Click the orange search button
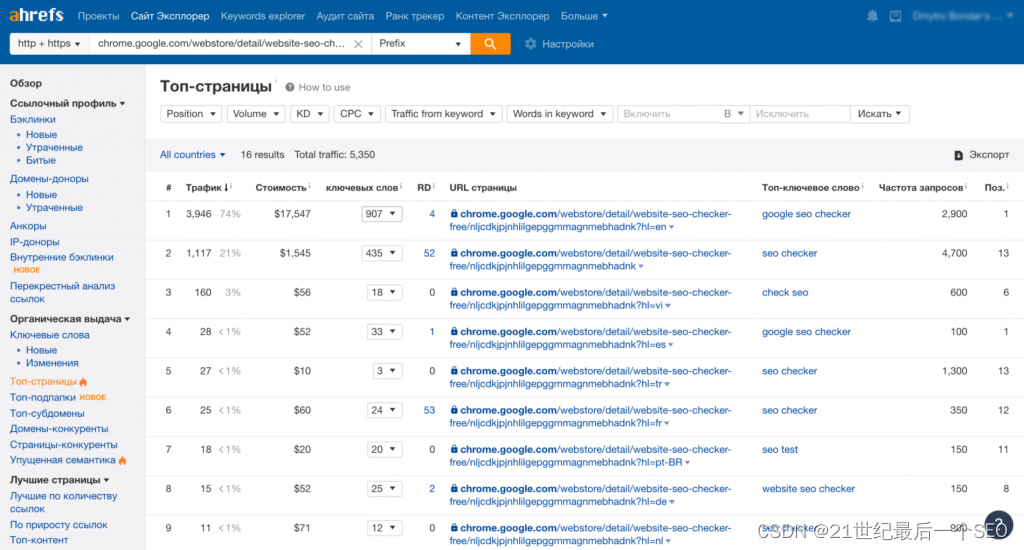 [x=490, y=44]
